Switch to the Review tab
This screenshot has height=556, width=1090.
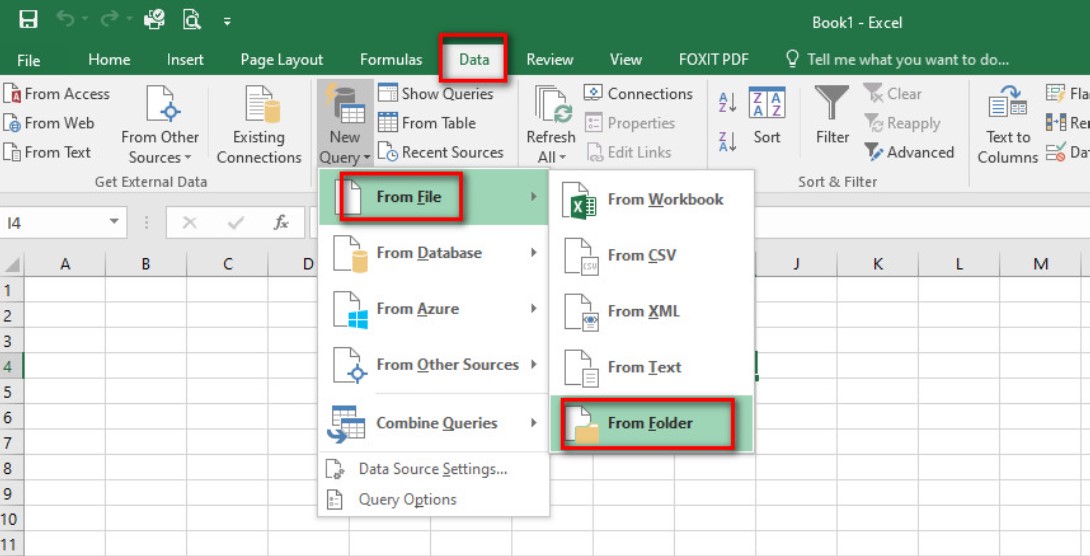click(549, 60)
